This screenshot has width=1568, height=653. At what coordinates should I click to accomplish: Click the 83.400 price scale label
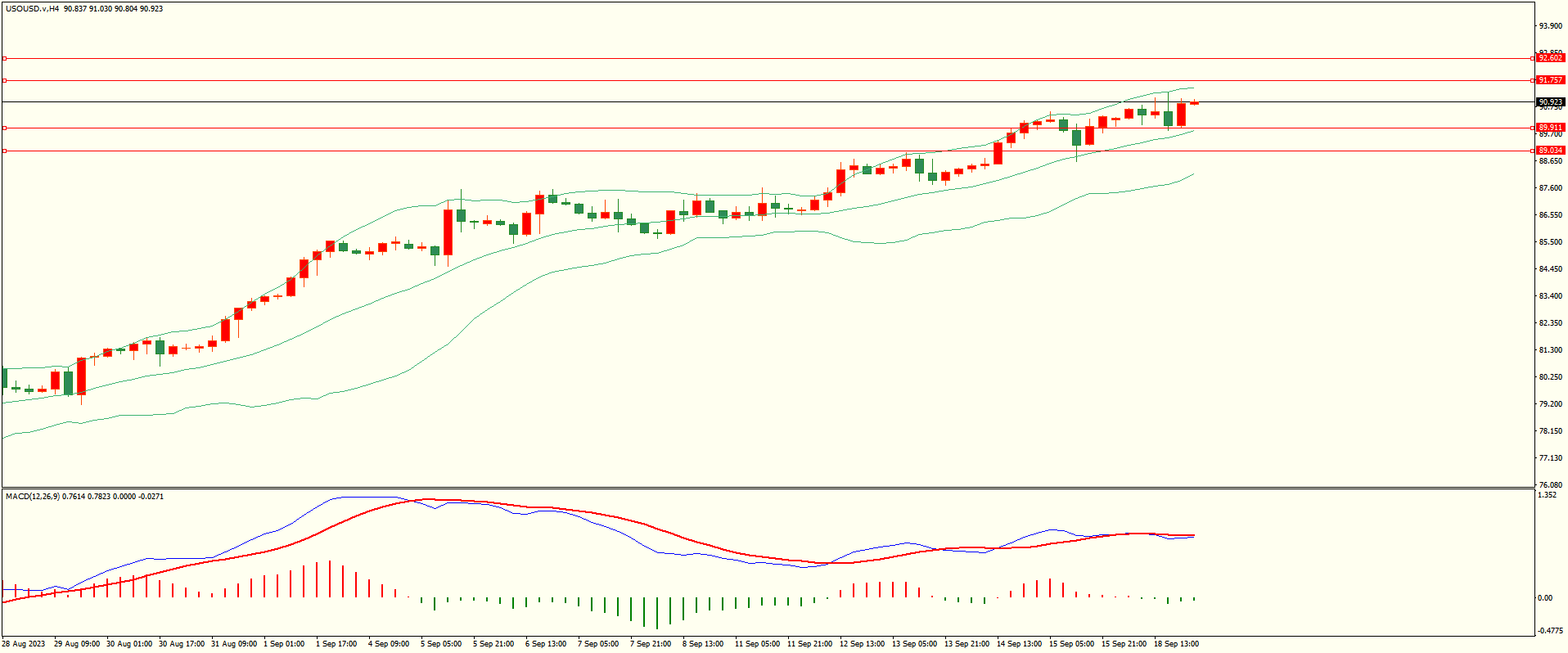pyautogui.click(x=1550, y=296)
